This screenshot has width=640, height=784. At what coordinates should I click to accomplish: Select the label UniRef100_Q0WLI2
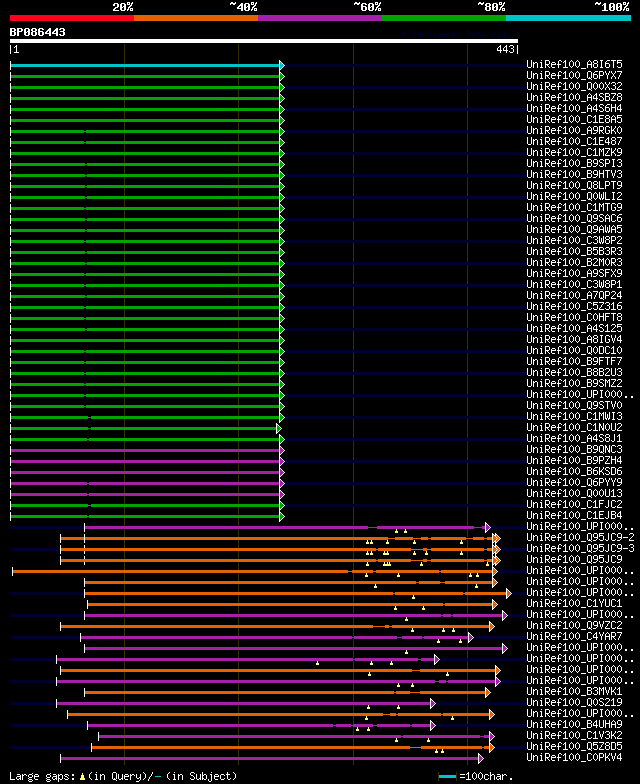tap(574, 196)
